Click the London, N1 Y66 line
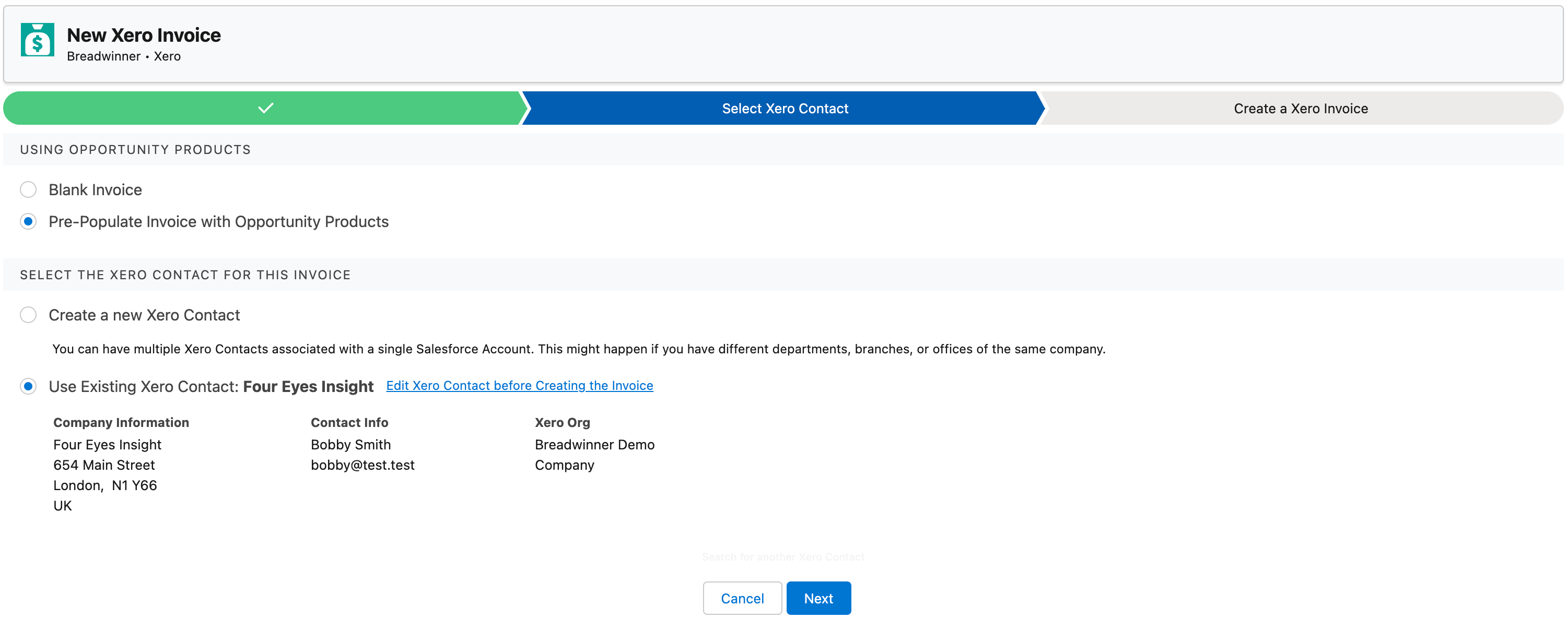 106,485
